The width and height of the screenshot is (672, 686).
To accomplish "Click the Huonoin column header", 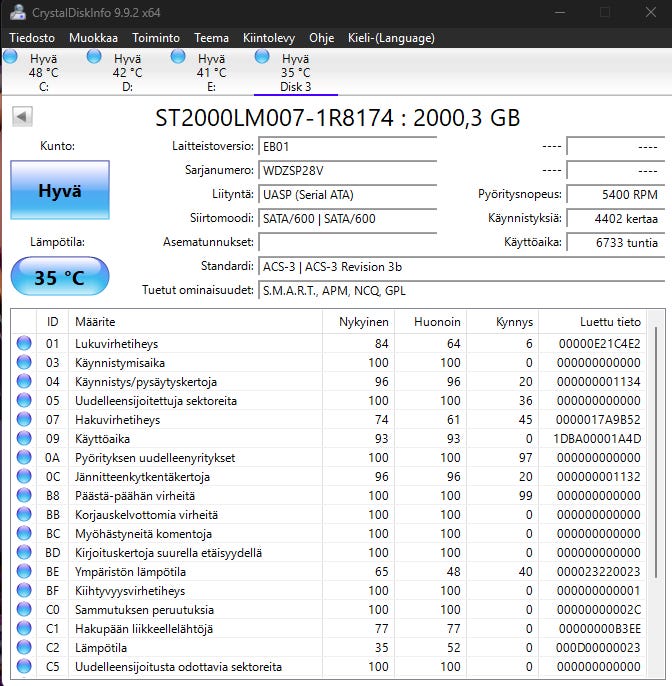I will point(430,322).
